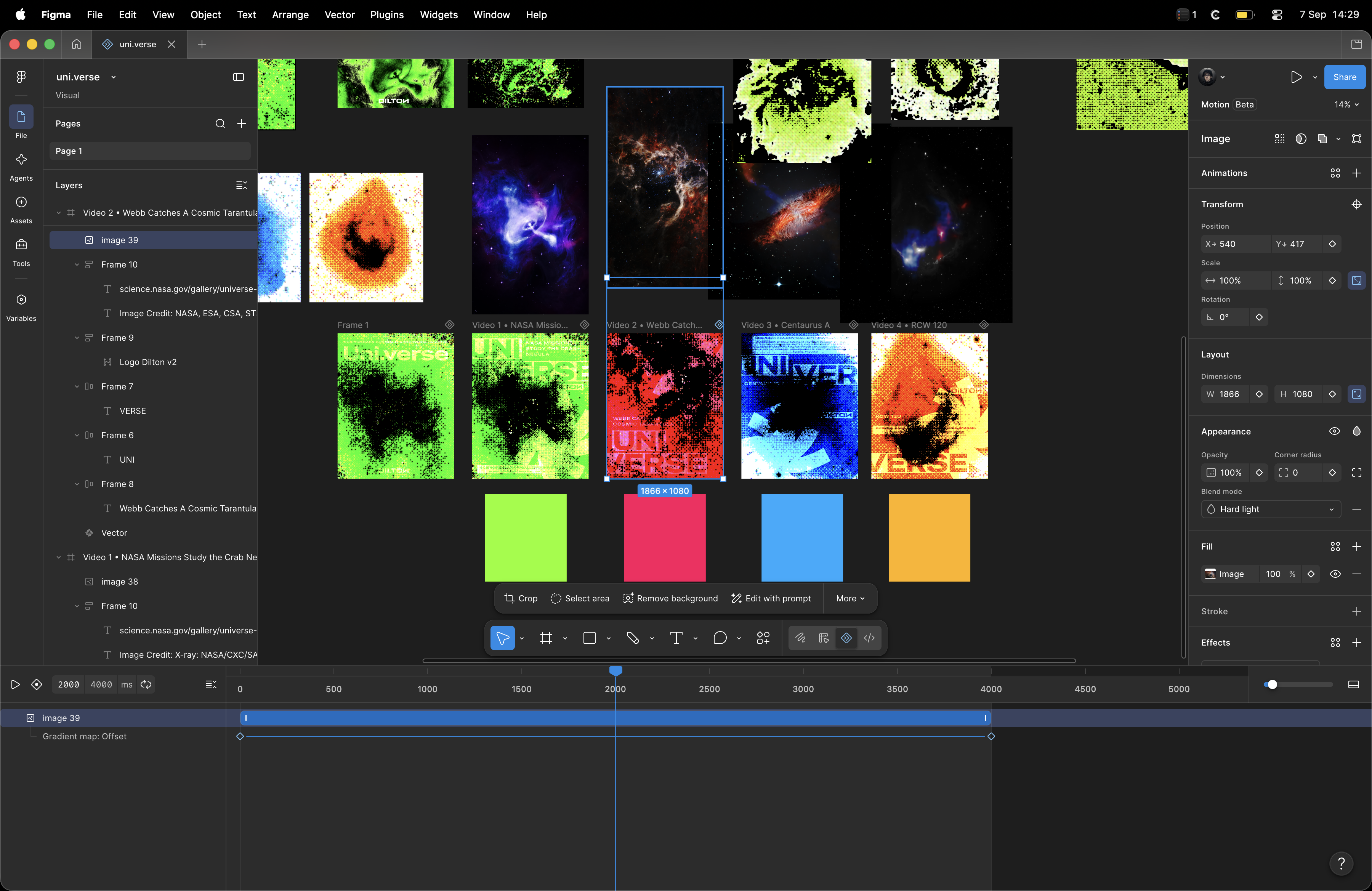Click the Image fill thumbnail swatch
This screenshot has width=1372, height=891.
1210,574
